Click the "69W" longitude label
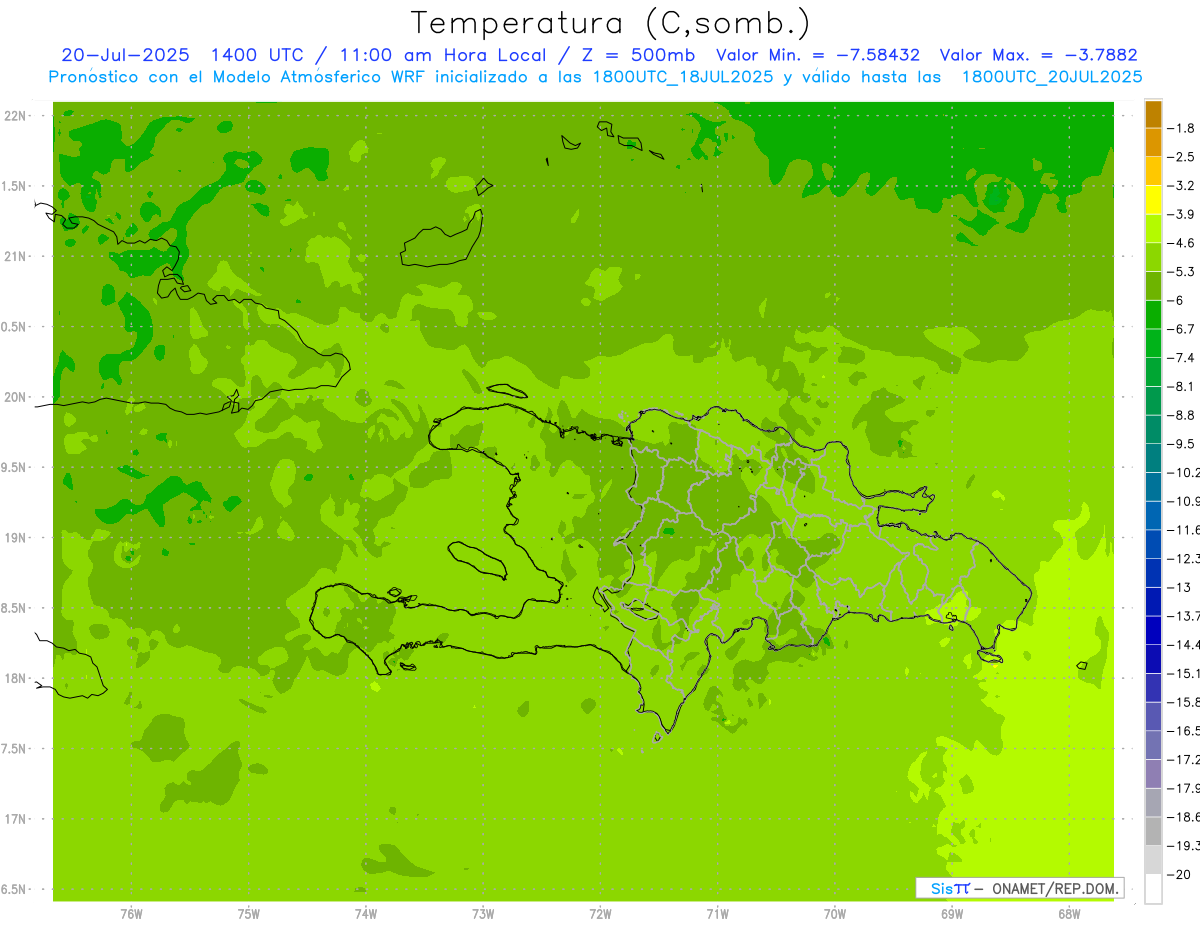 coord(952,913)
